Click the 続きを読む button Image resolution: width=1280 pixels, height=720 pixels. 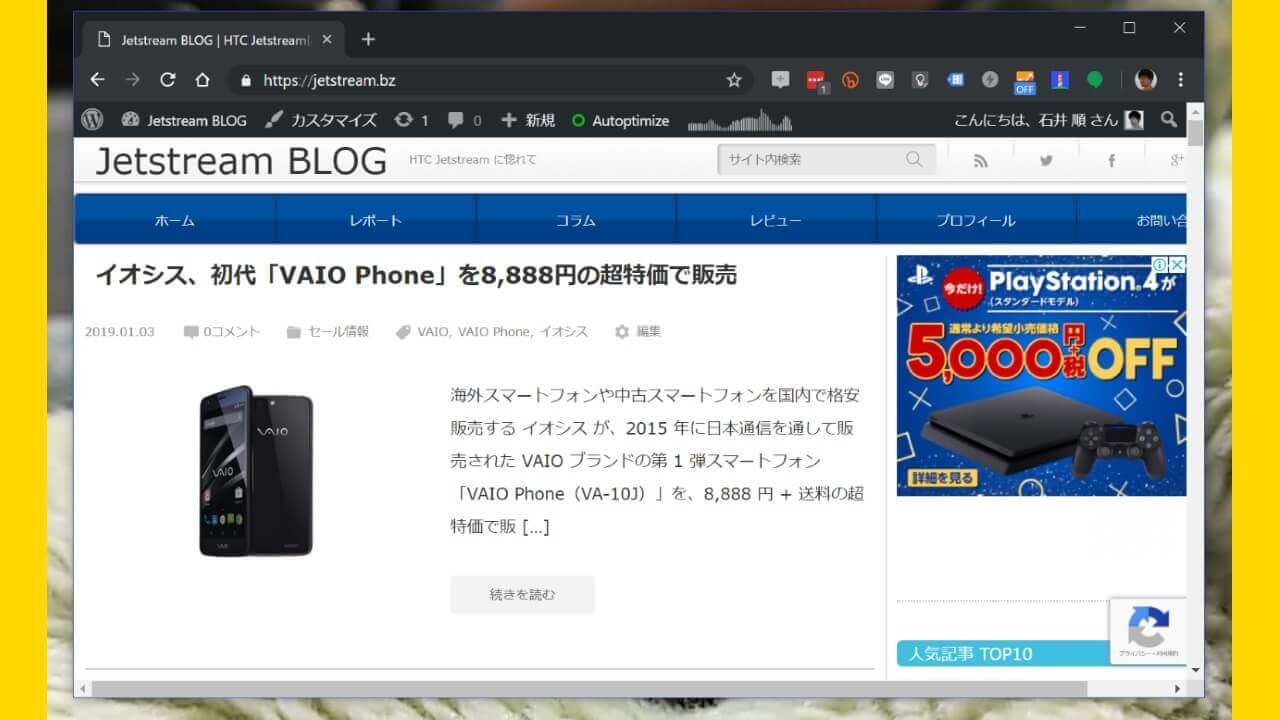coord(522,594)
